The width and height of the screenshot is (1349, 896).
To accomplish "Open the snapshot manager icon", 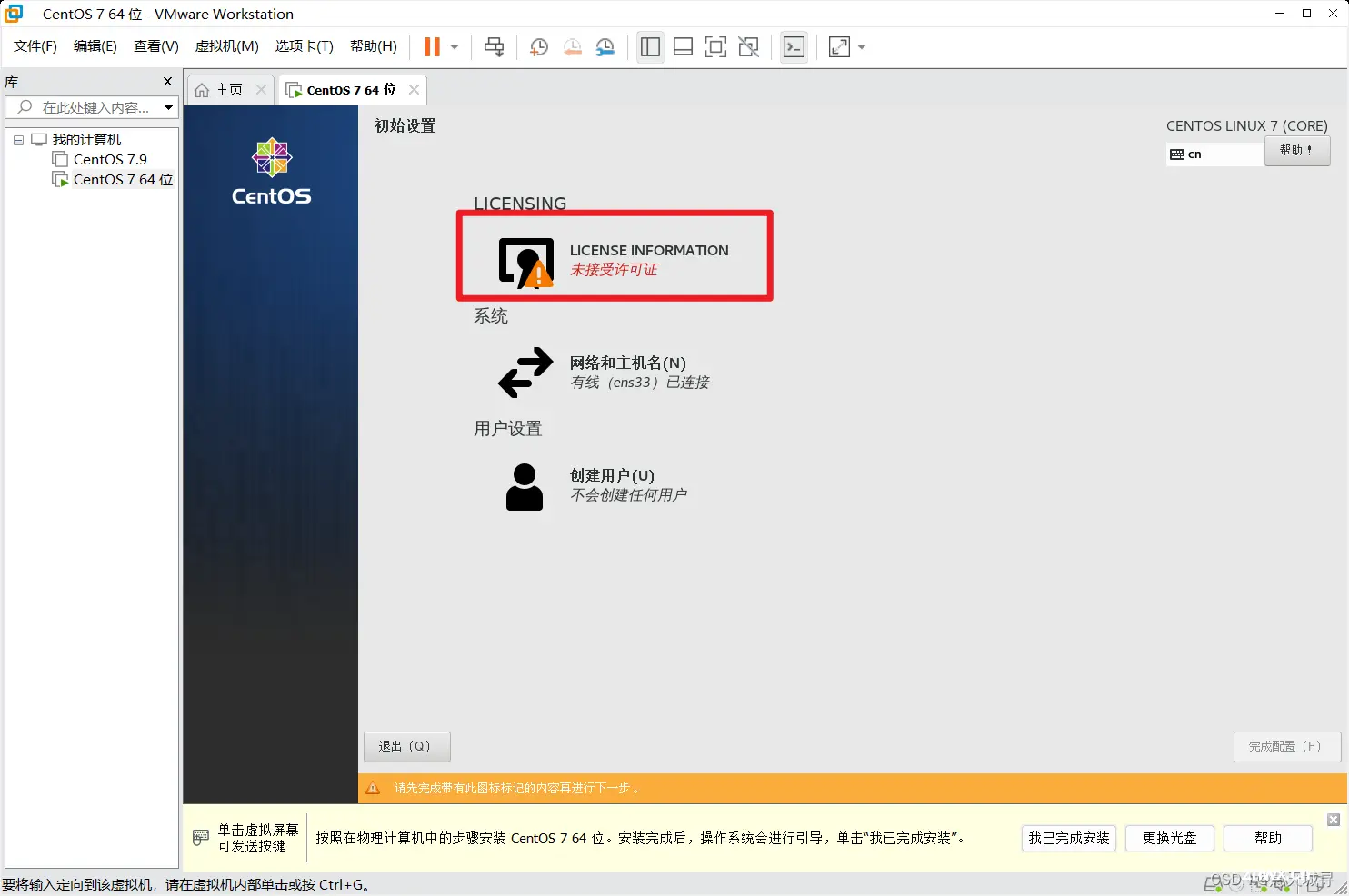I will [x=605, y=47].
